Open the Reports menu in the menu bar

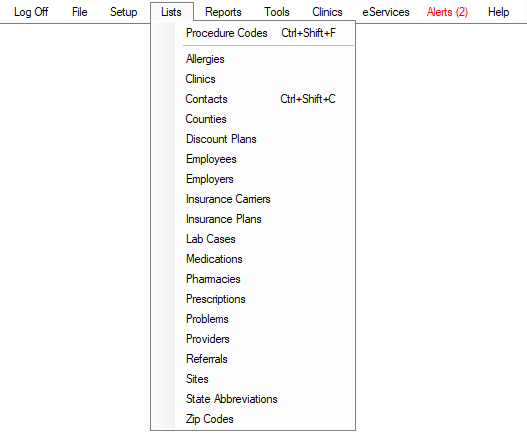pyautogui.click(x=223, y=12)
